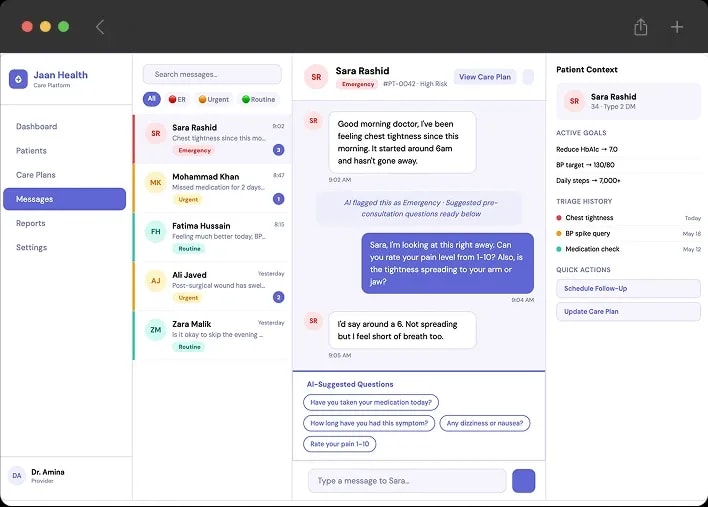Choose suggestion 'Rate your pain 1-10'
Viewport: 708px width, 507px height.
click(x=340, y=444)
